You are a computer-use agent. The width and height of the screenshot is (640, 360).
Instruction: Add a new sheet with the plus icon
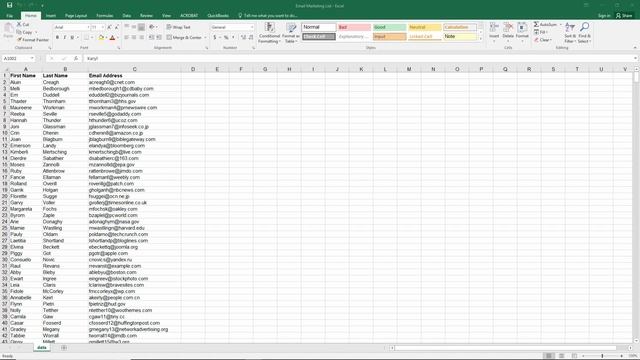(64, 348)
